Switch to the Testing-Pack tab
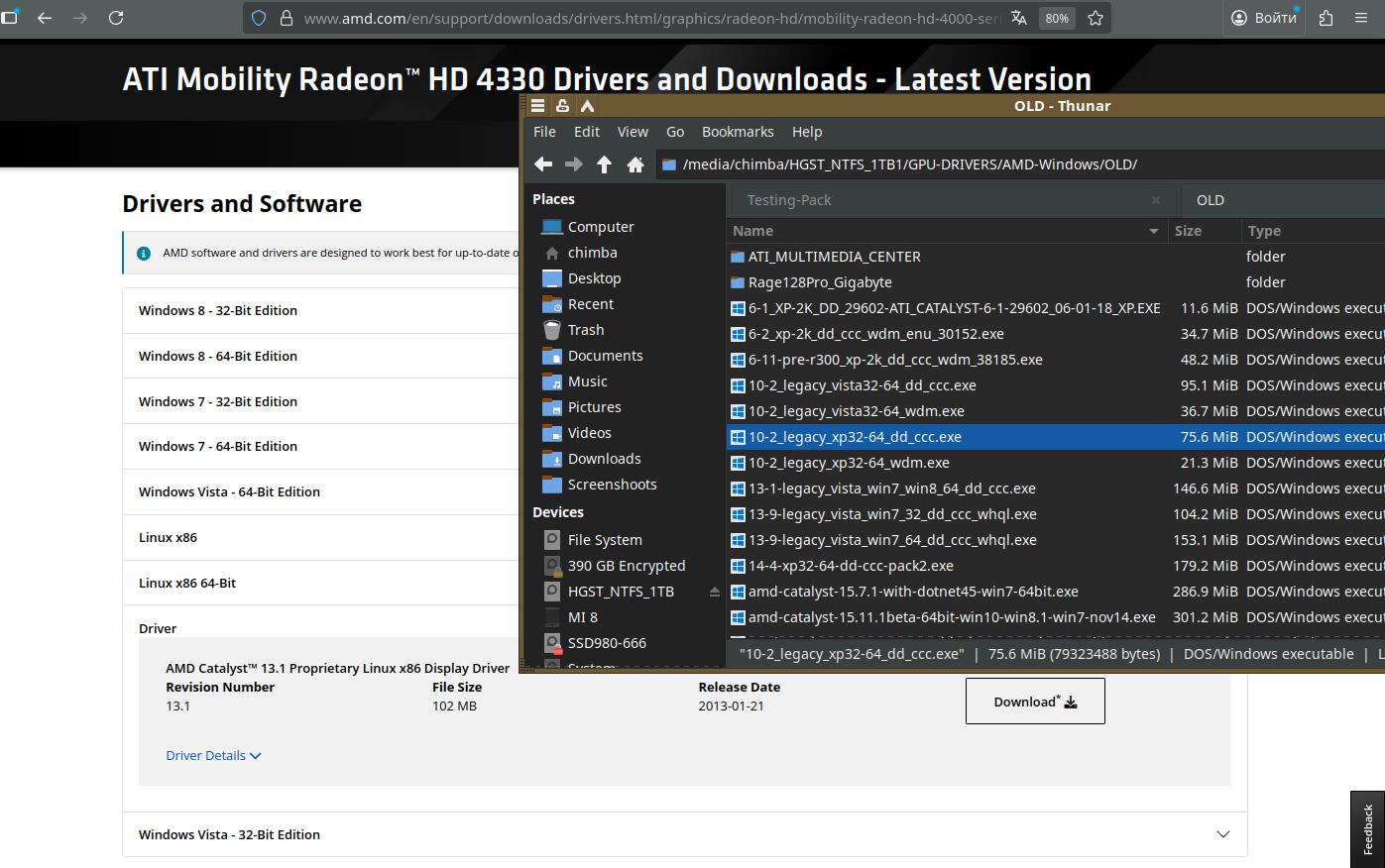 click(789, 200)
